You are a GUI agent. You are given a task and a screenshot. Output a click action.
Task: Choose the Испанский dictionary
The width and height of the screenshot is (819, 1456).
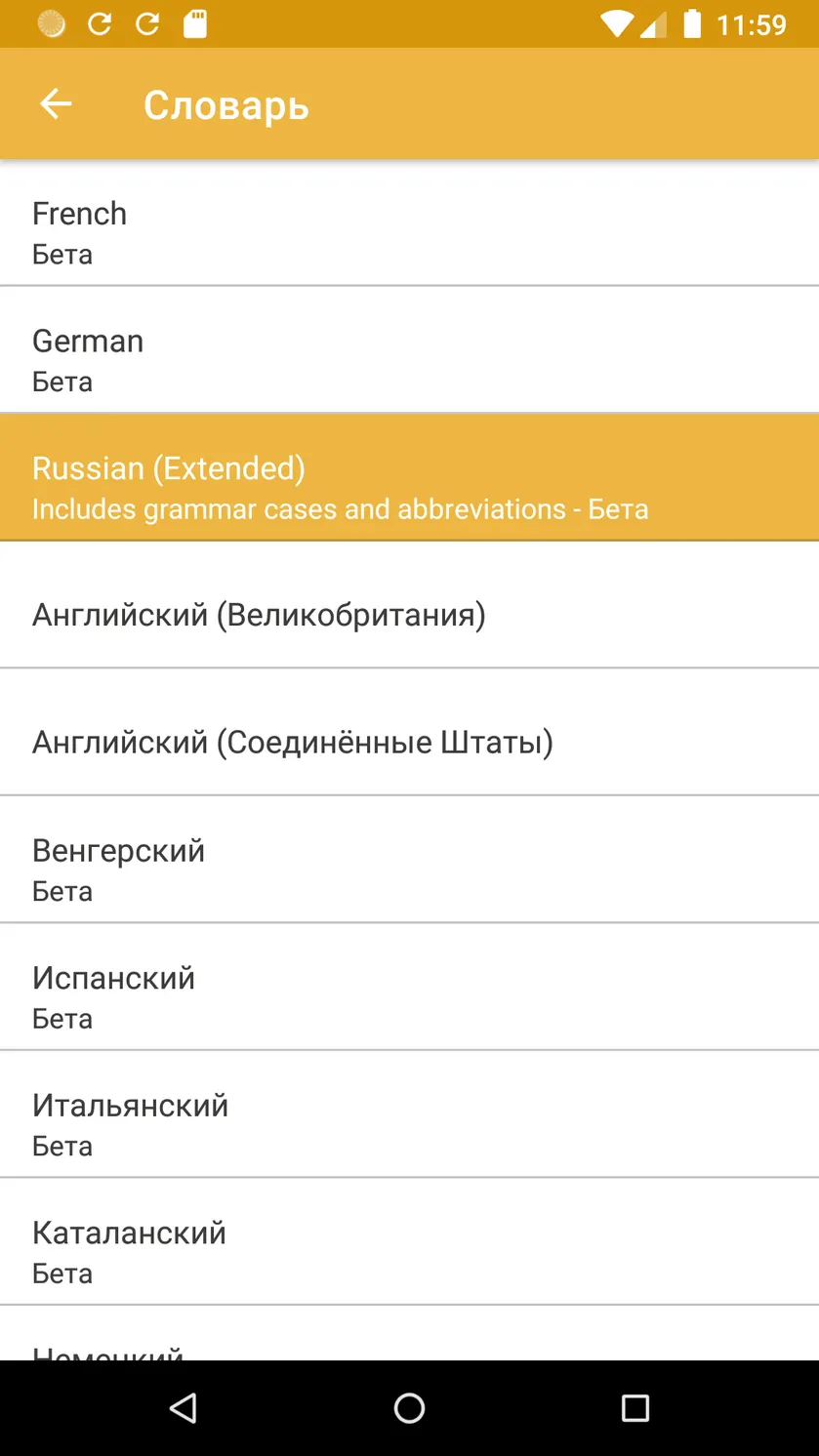pyautogui.click(x=409, y=987)
